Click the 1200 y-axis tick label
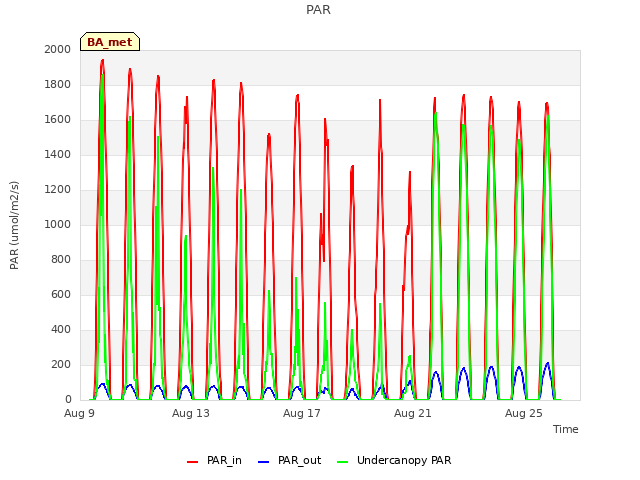Screen dimensions: 640x480 coord(58,189)
